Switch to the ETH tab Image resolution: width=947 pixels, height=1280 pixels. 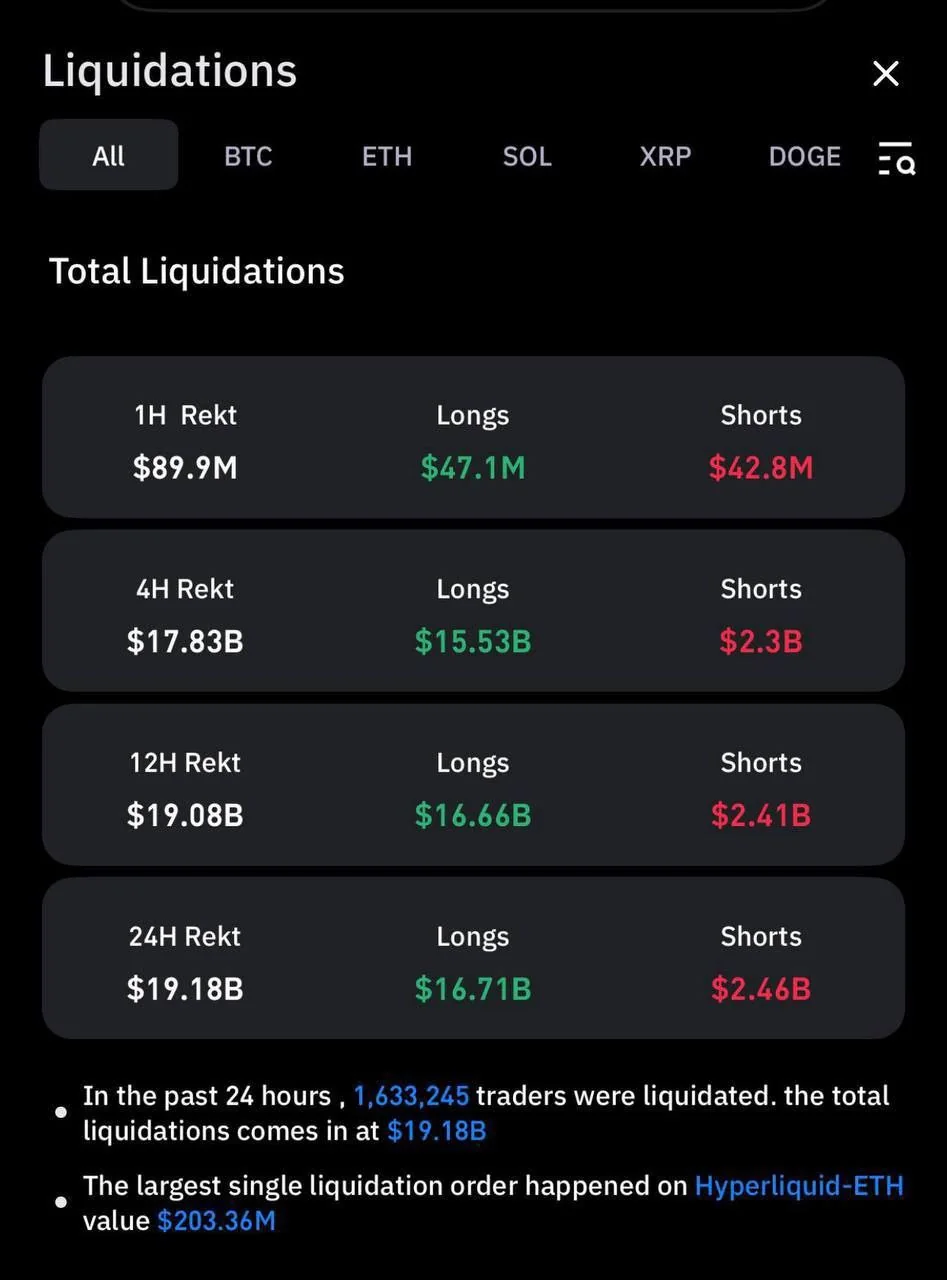[x=387, y=156]
